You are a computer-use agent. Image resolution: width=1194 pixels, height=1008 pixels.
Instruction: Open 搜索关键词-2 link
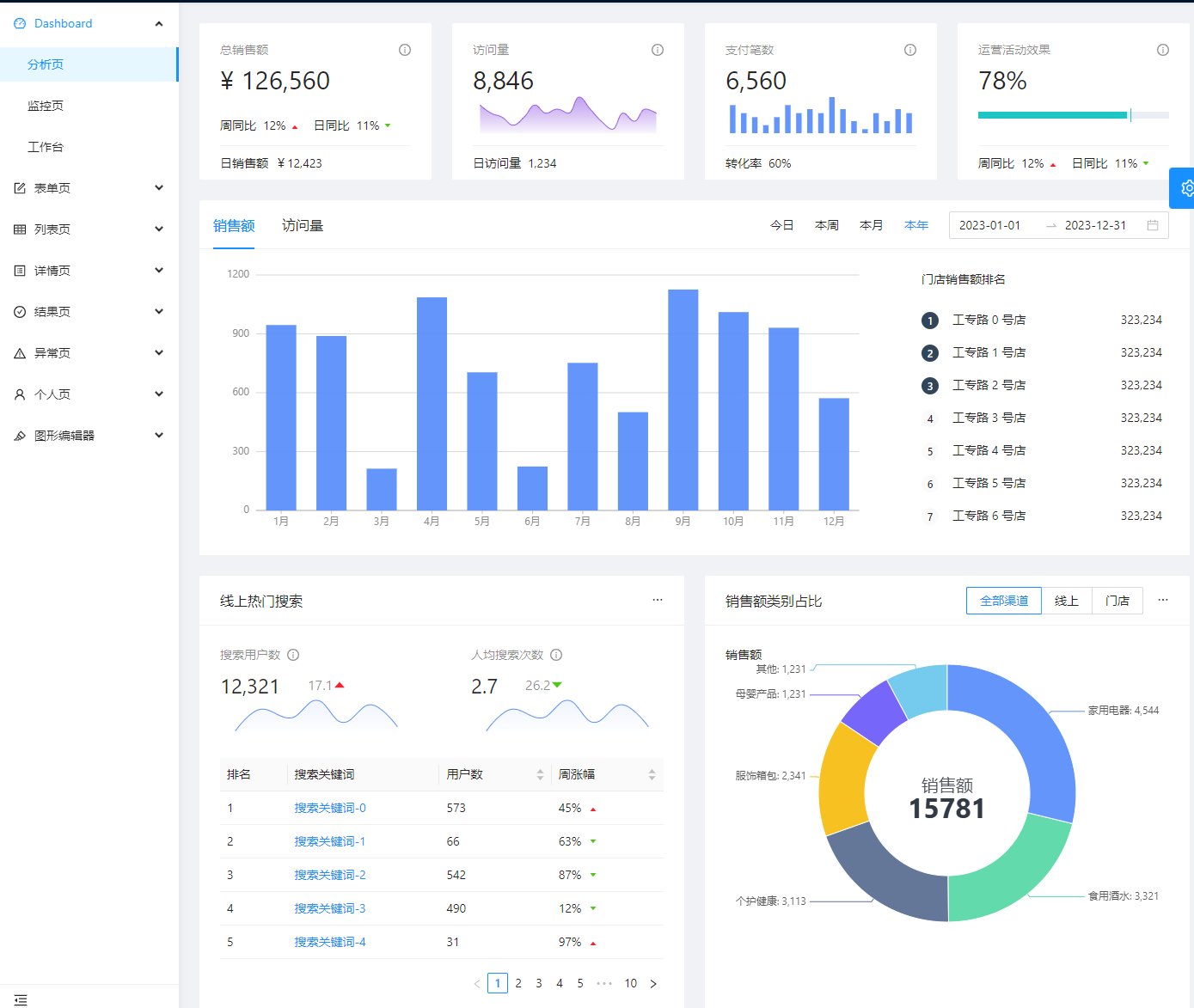coord(330,875)
